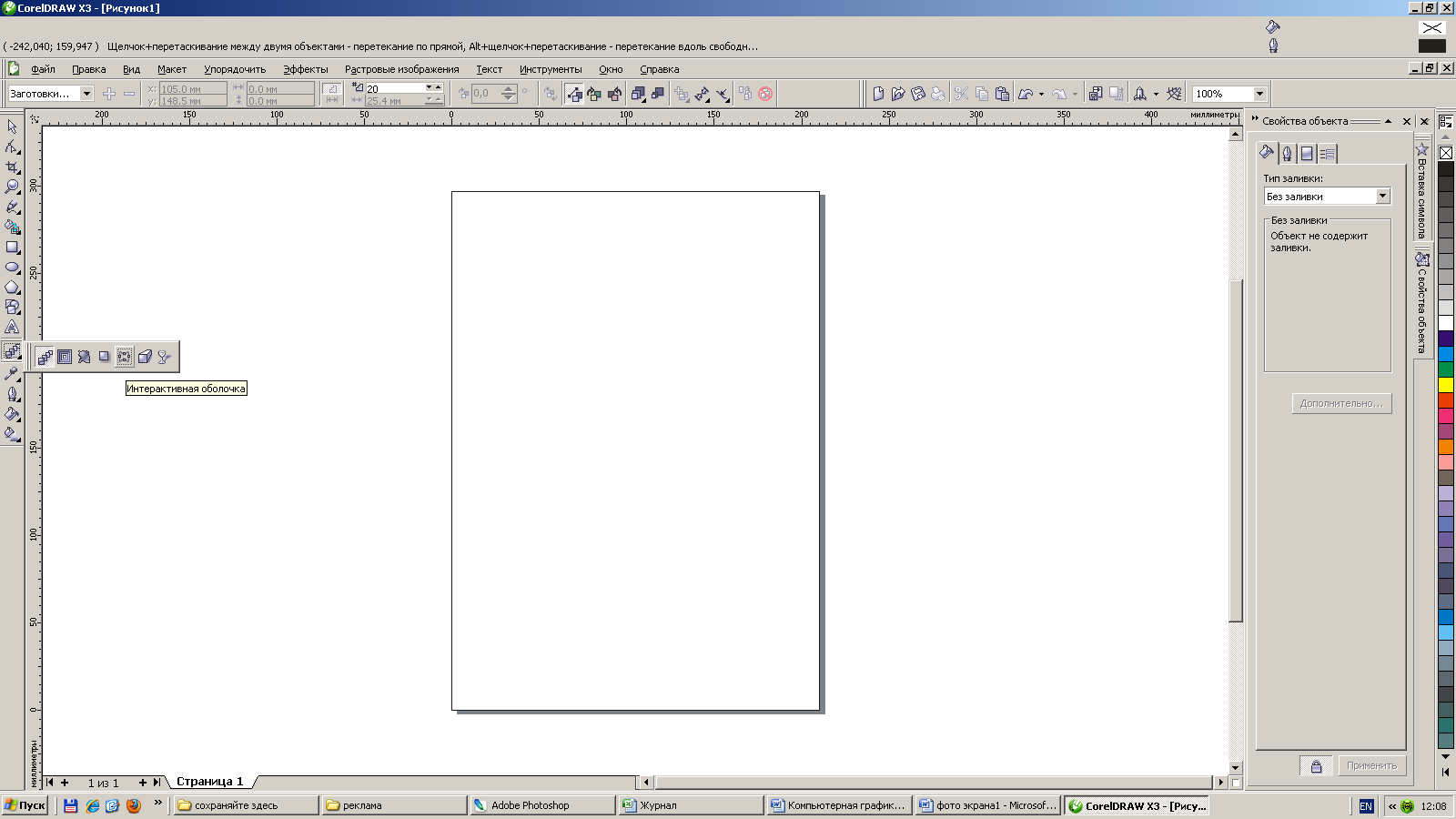
Task: Open the Журнал taskbar item
Action: tap(691, 805)
